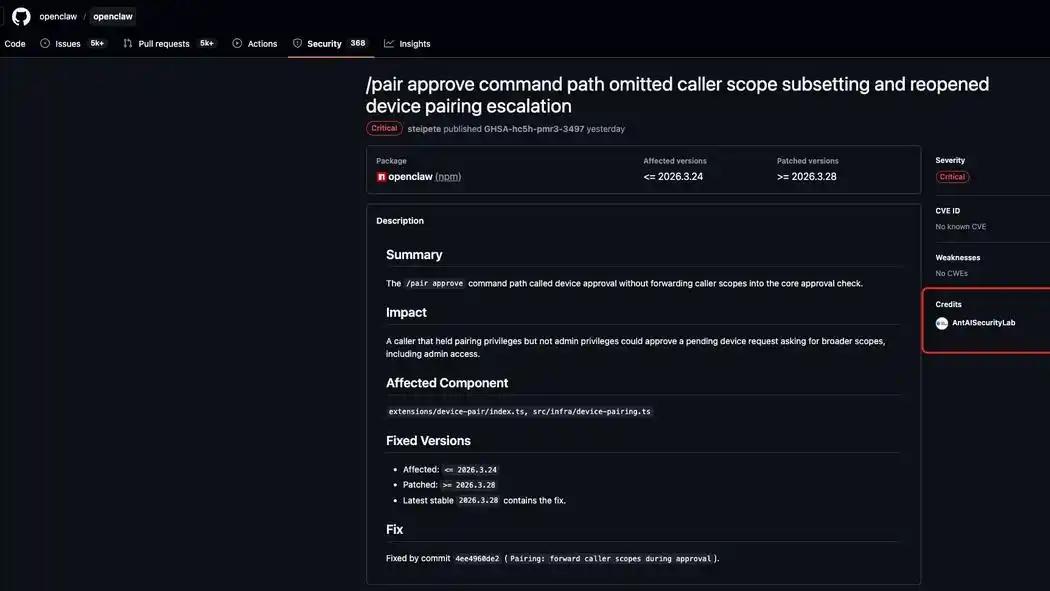Screen dimensions: 1050x591
Task: Click the pull request branch icon
Action: tap(127, 44)
